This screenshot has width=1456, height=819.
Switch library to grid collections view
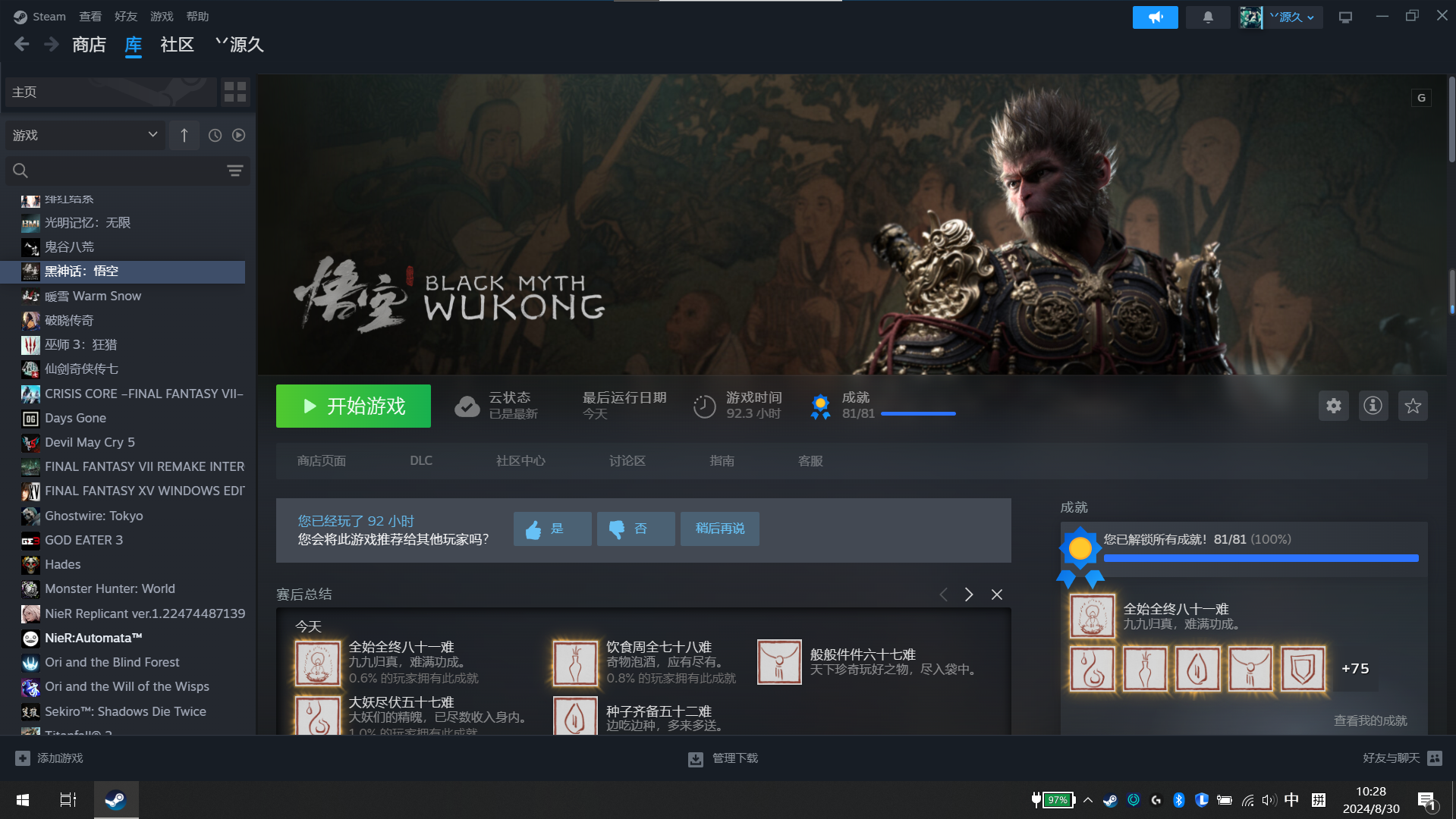pos(235,92)
